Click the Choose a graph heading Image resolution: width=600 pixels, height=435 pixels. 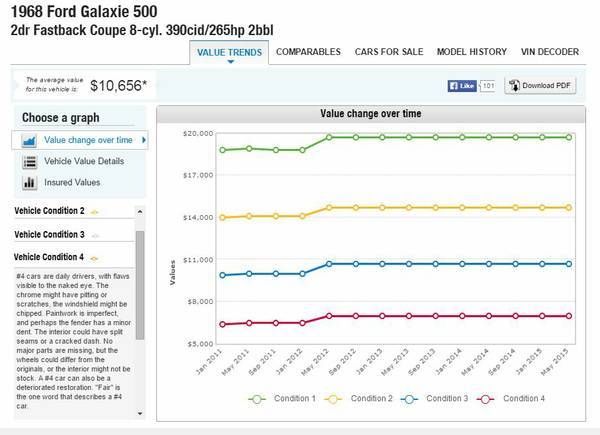pyautogui.click(x=60, y=117)
